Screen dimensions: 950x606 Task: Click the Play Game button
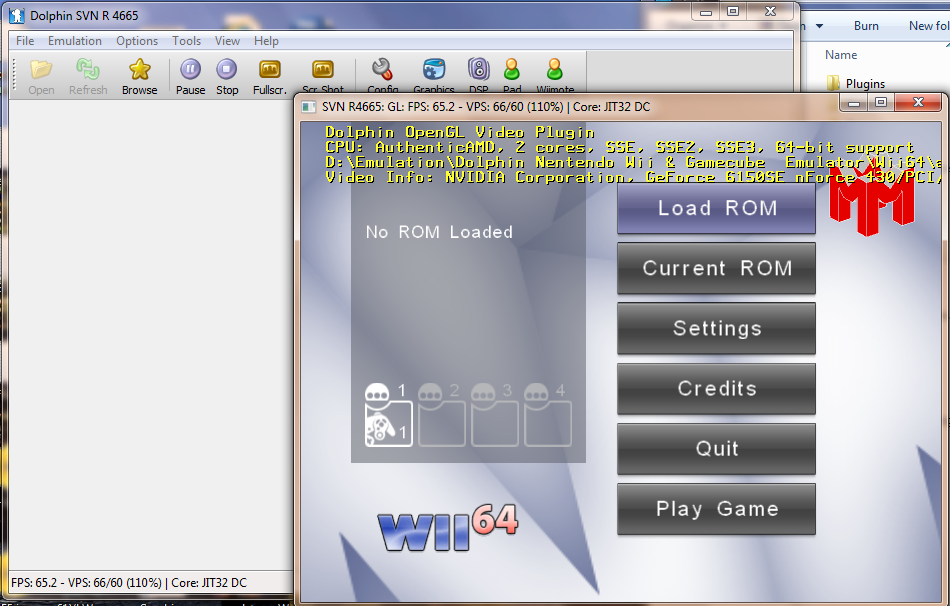(x=716, y=509)
